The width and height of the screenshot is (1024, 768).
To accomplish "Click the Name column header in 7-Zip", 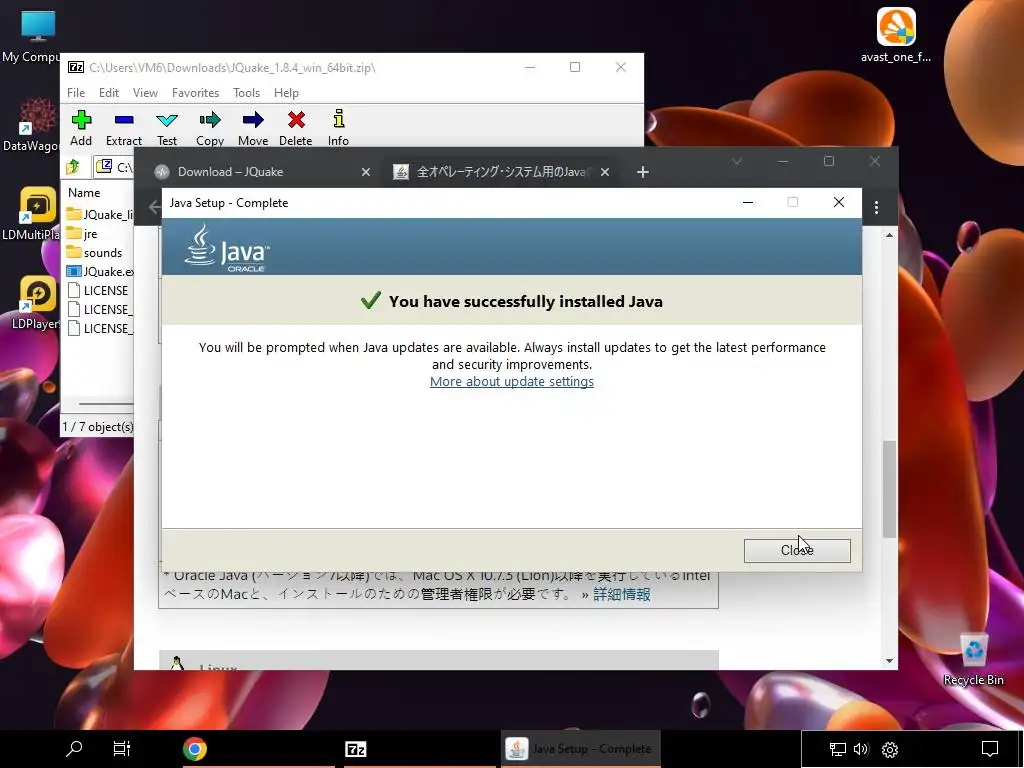I will tap(84, 193).
